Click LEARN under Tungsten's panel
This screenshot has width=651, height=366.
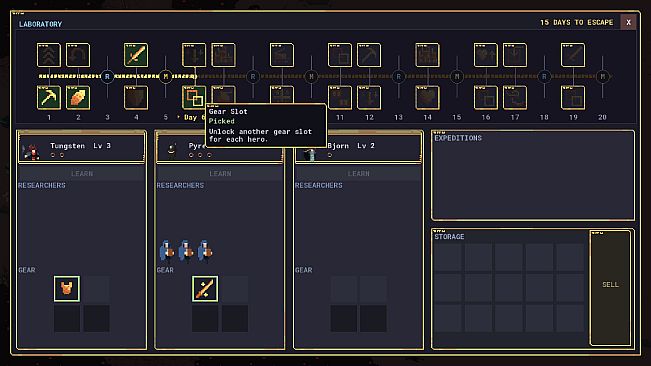tap(82, 173)
